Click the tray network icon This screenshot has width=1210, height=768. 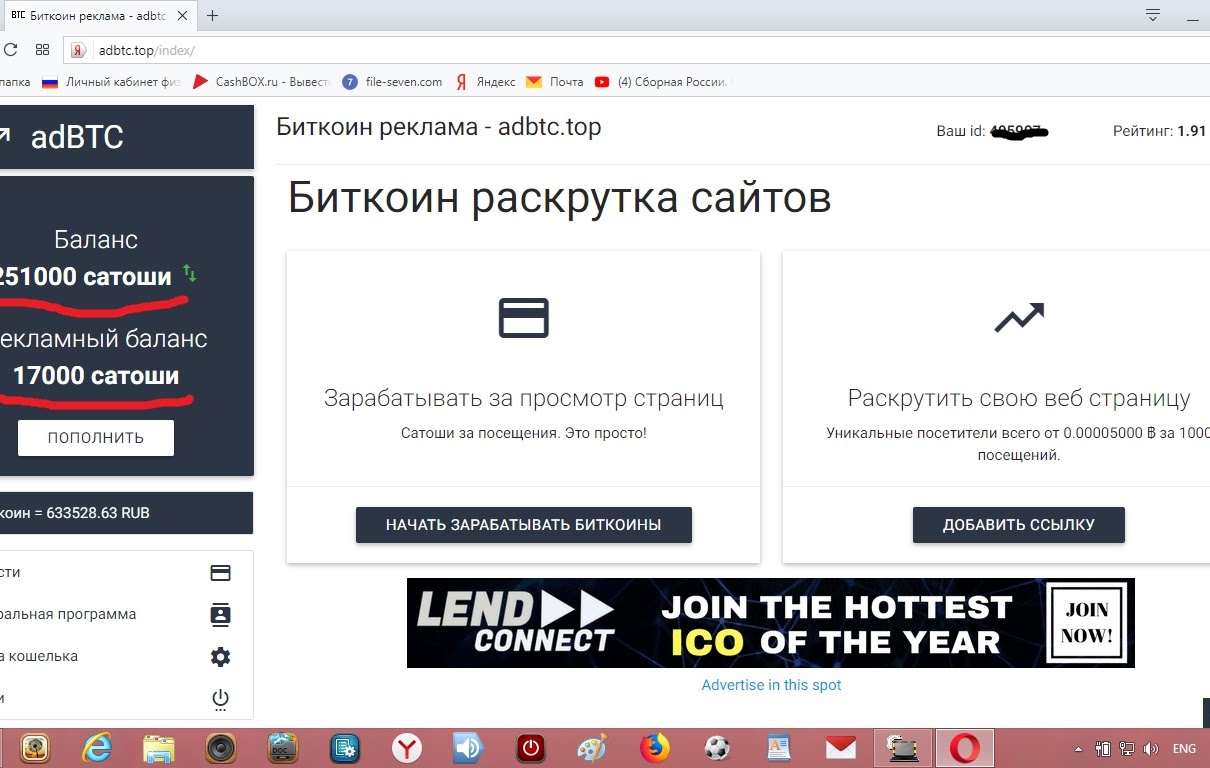[x=1126, y=748]
